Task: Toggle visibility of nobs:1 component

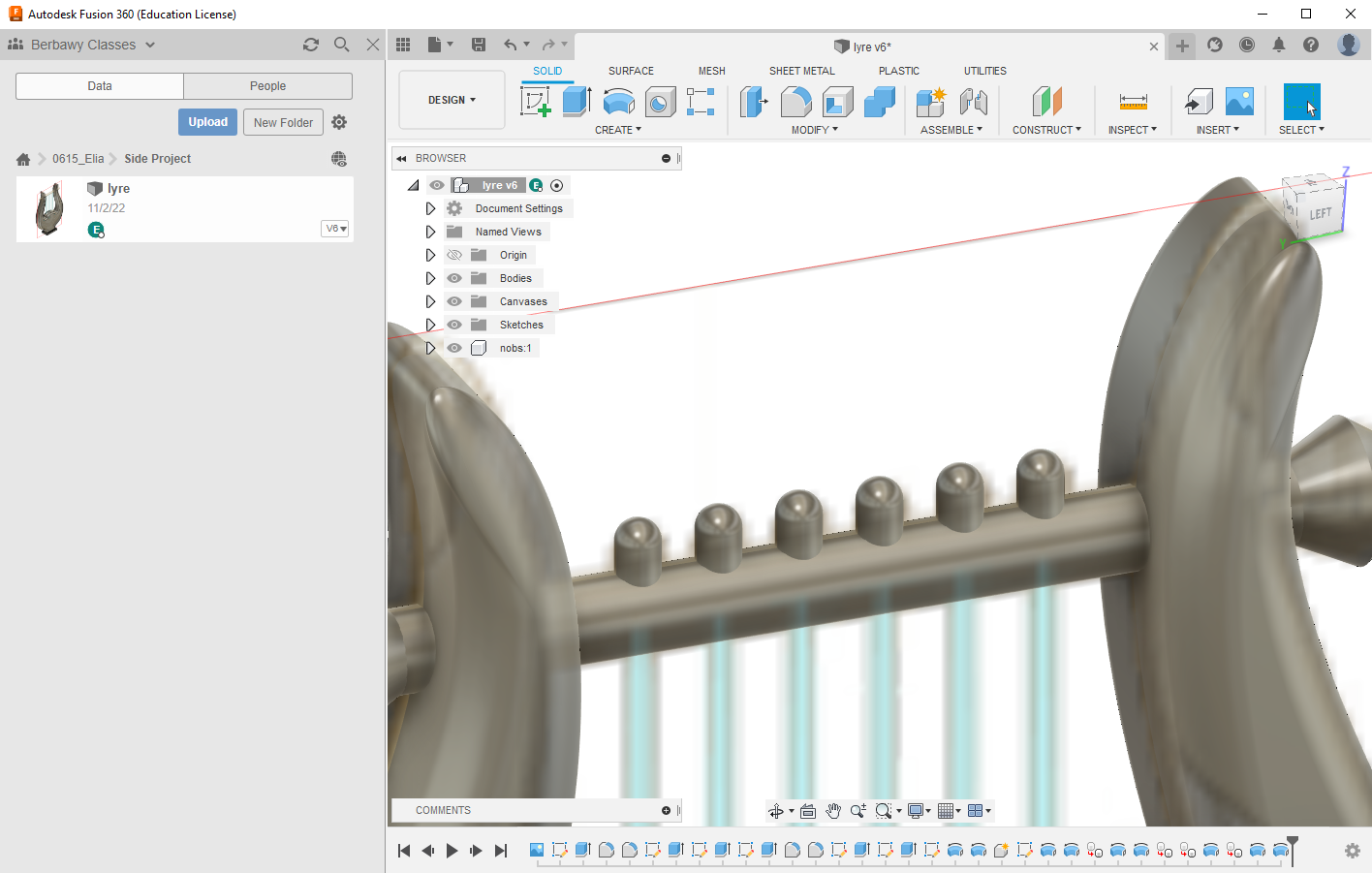Action: (x=454, y=348)
